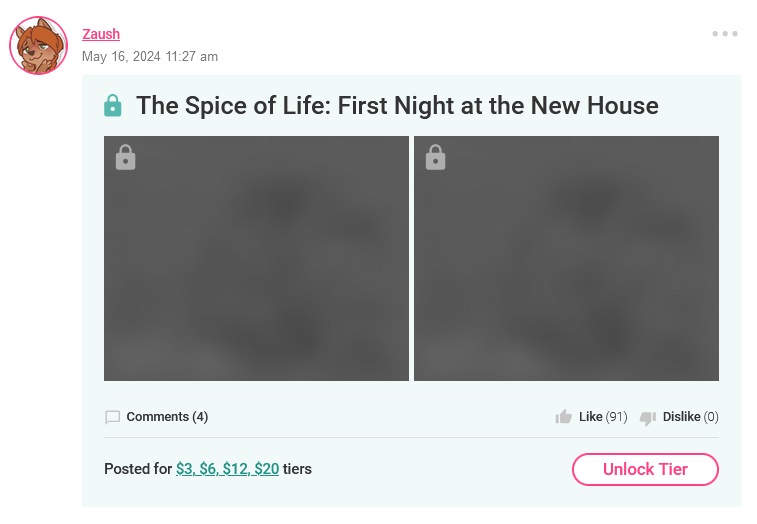Click the teal lock icon beside the title
This screenshot has width=757, height=524.
113,105
